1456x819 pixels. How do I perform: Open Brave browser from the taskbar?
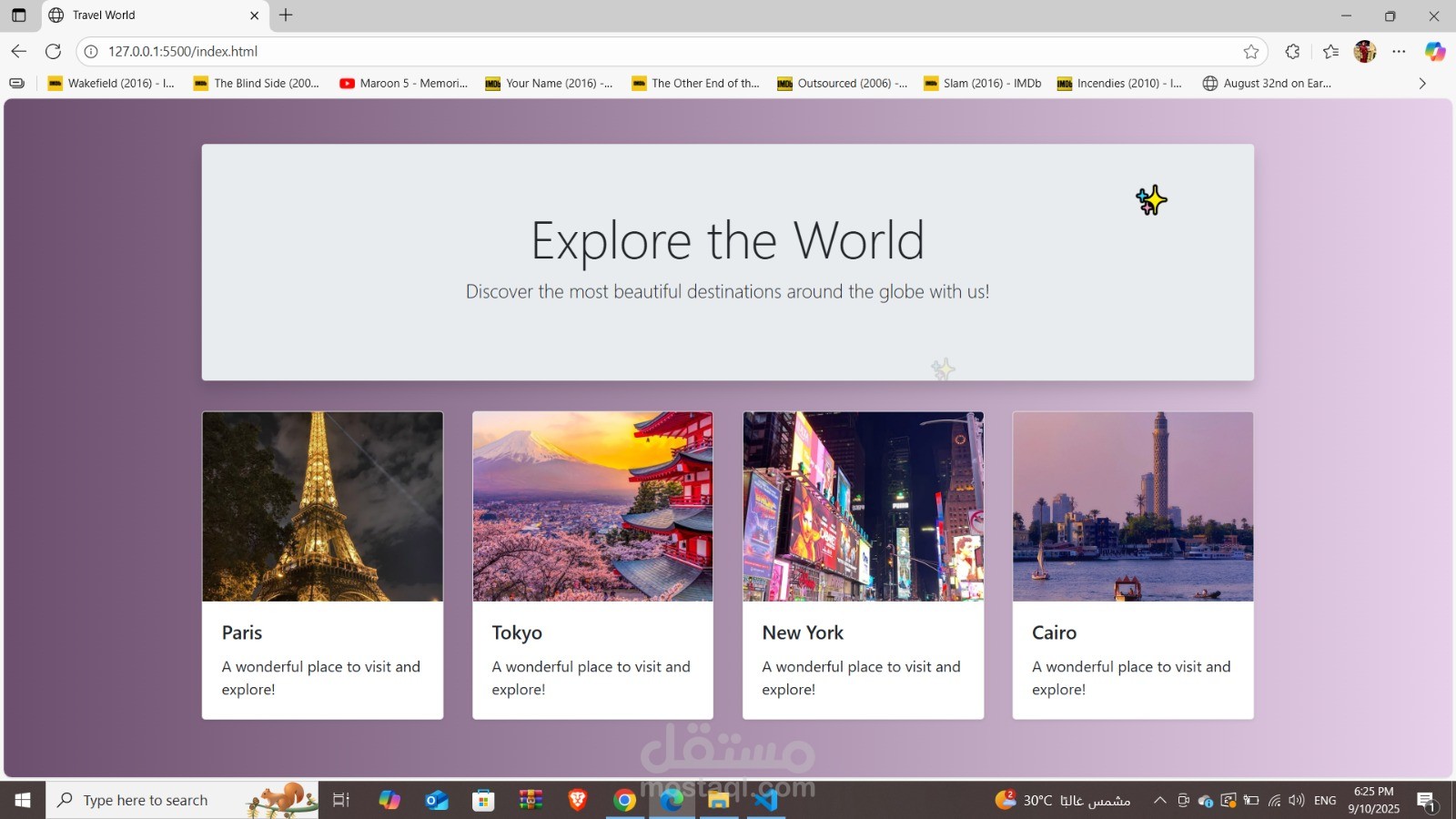577,801
